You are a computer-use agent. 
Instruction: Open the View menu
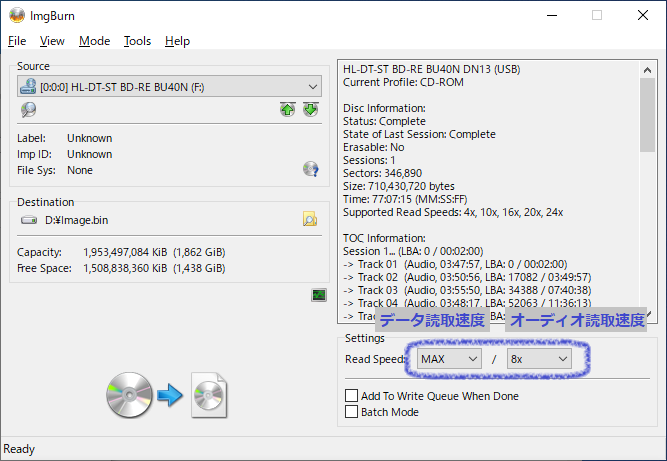click(x=52, y=41)
